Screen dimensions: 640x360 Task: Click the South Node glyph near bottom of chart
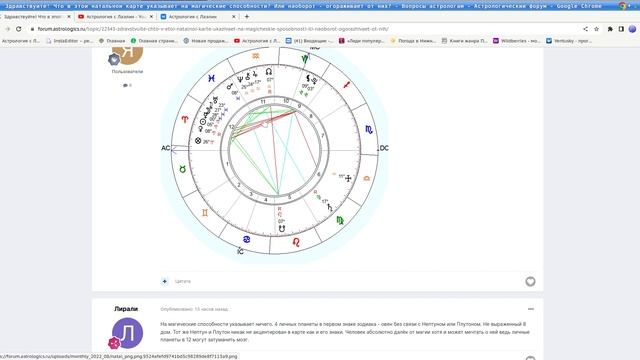pyautogui.click(x=282, y=229)
